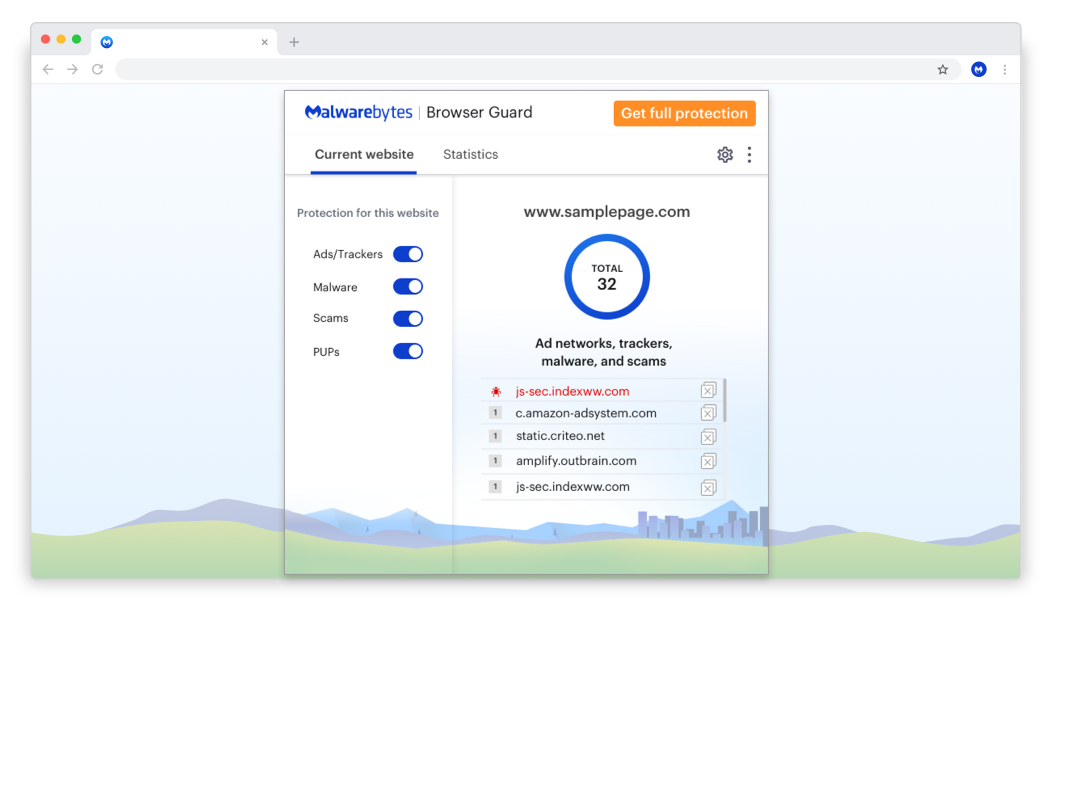Click the exclude icon for static.criteo.net
1080x788 pixels.
pyautogui.click(x=708, y=437)
